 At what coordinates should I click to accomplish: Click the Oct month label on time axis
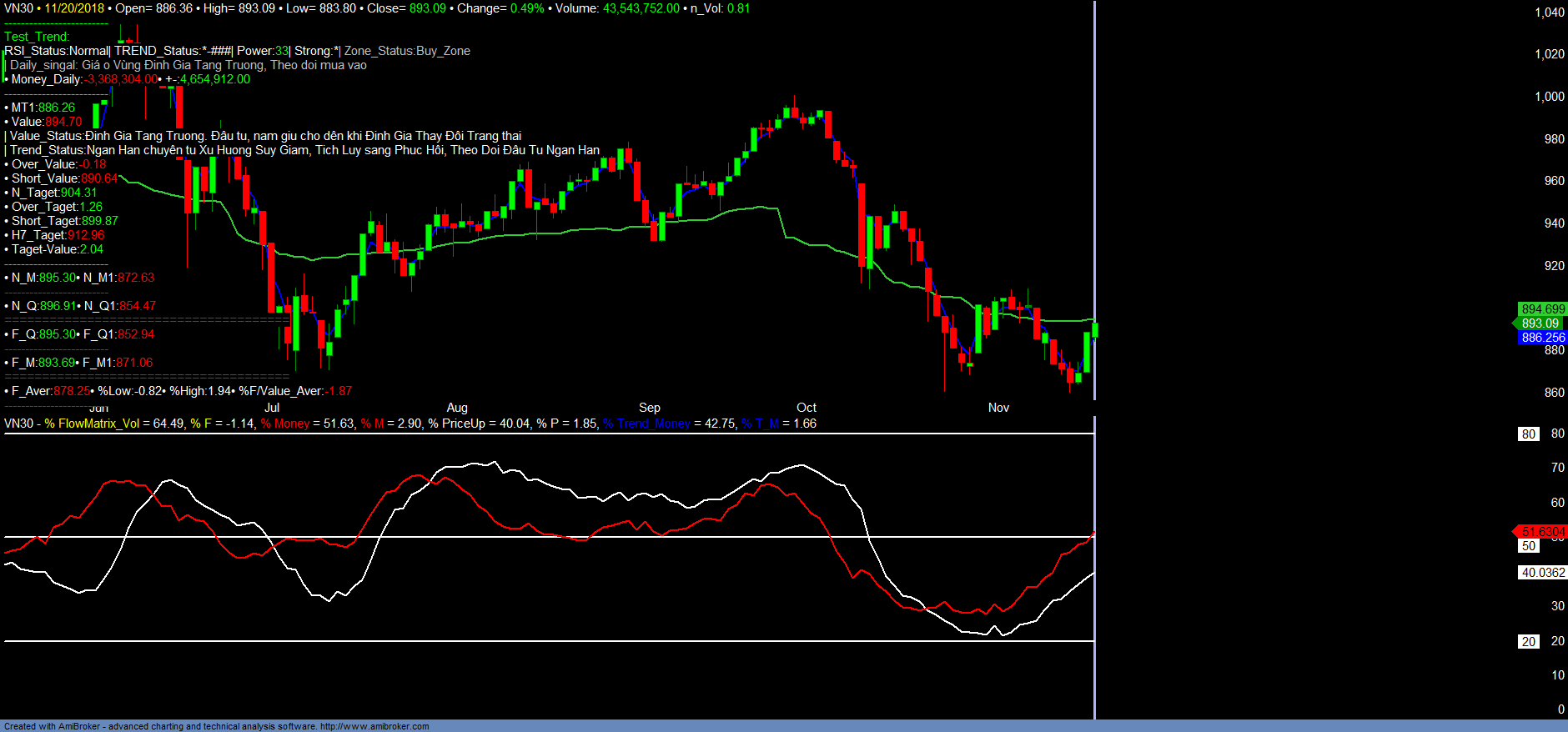(806, 408)
